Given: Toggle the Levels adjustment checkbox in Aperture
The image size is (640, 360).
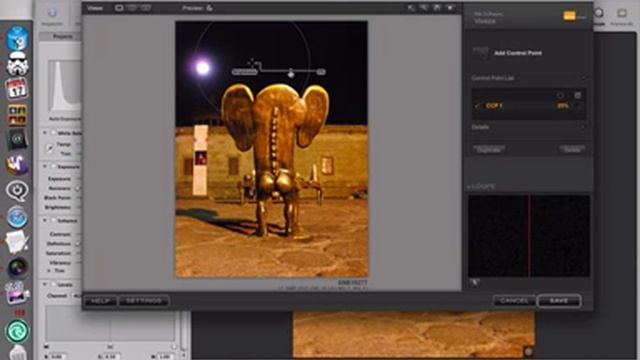Looking at the screenshot, I should pos(53,284).
